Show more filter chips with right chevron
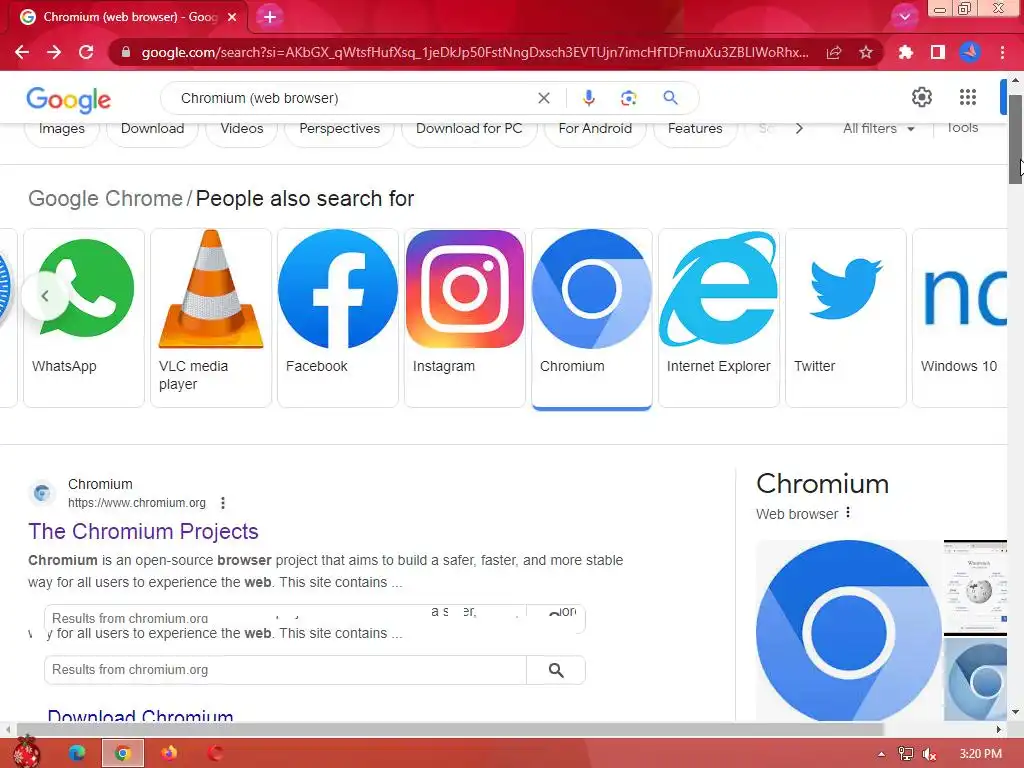Image resolution: width=1024 pixels, height=768 pixels. pyautogui.click(x=799, y=129)
